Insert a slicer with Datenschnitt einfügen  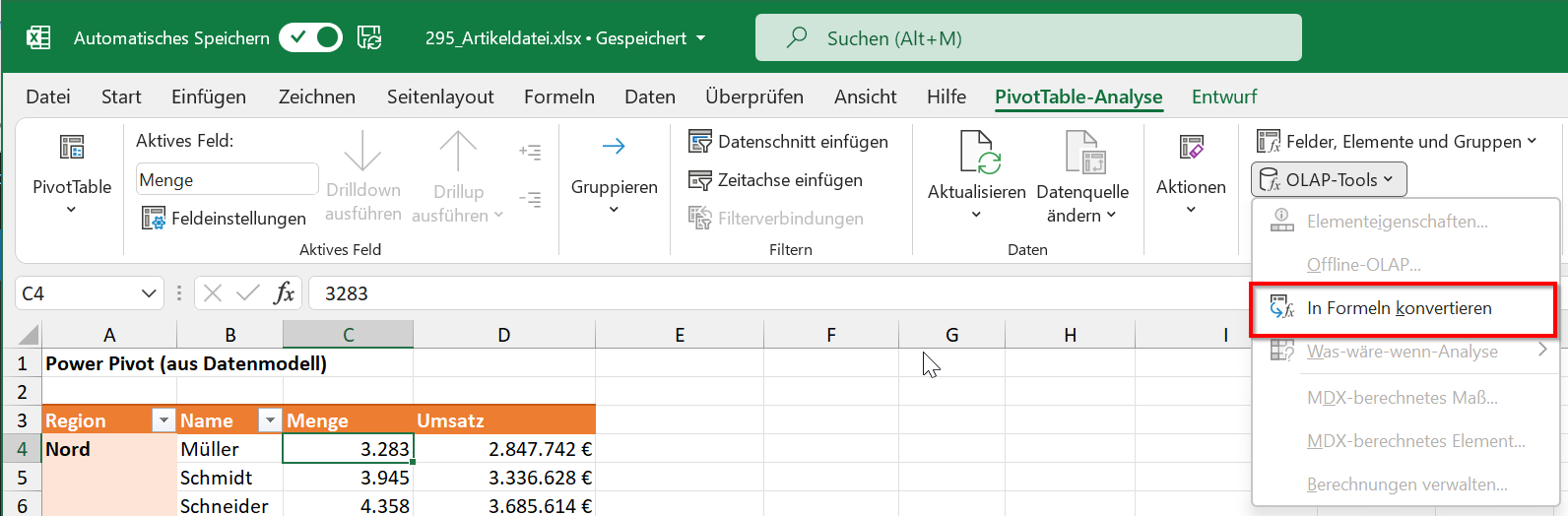(x=789, y=142)
